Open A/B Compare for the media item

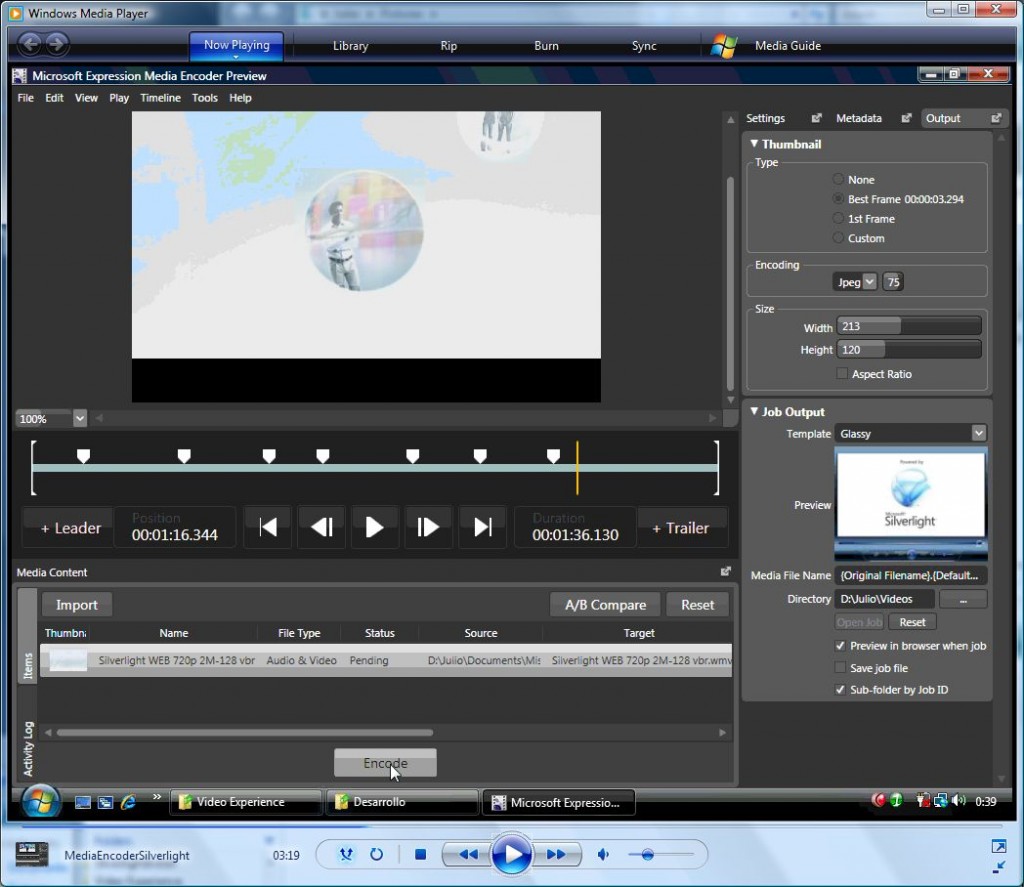point(604,604)
